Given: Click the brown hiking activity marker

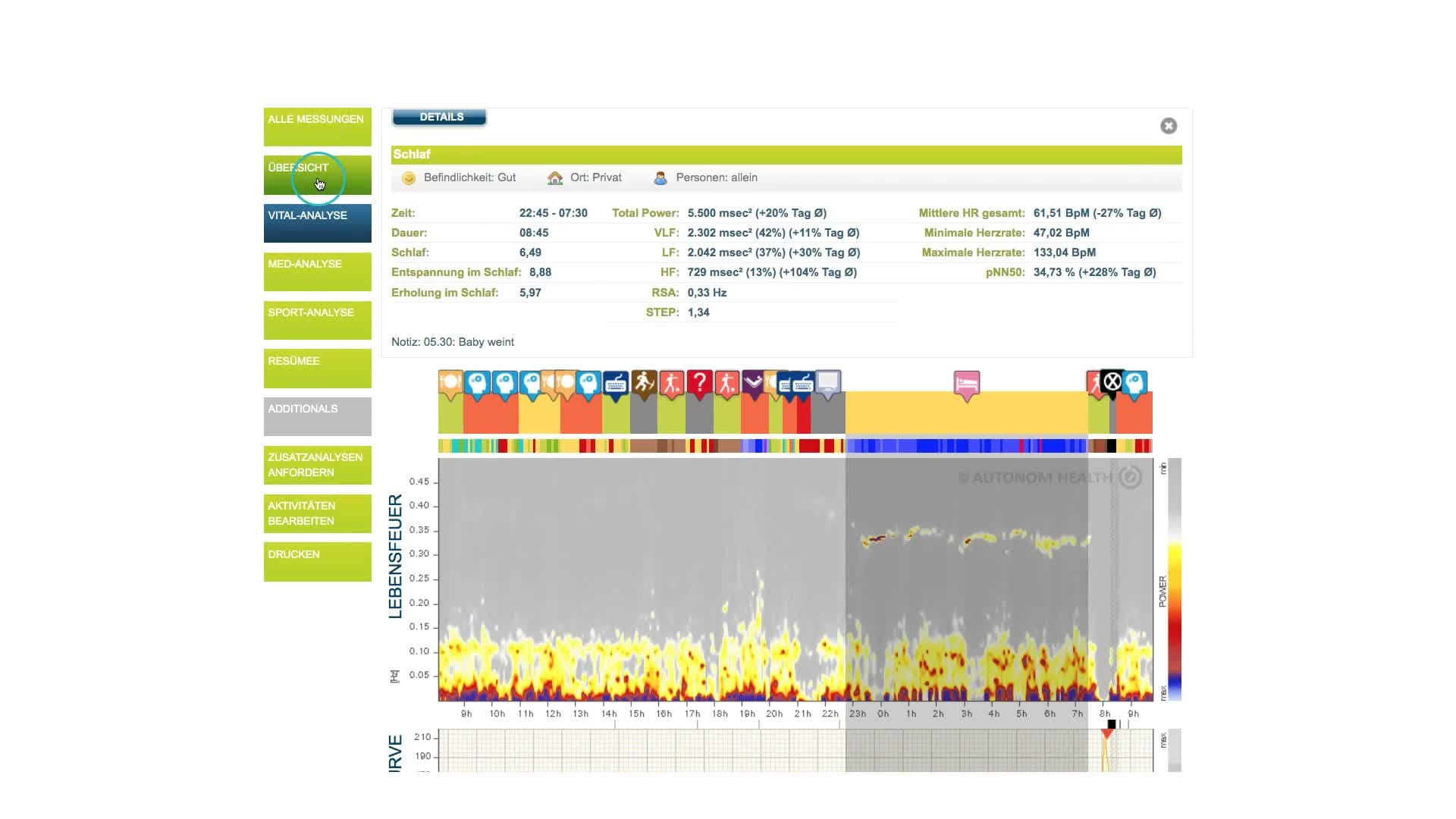Looking at the screenshot, I should click(644, 382).
